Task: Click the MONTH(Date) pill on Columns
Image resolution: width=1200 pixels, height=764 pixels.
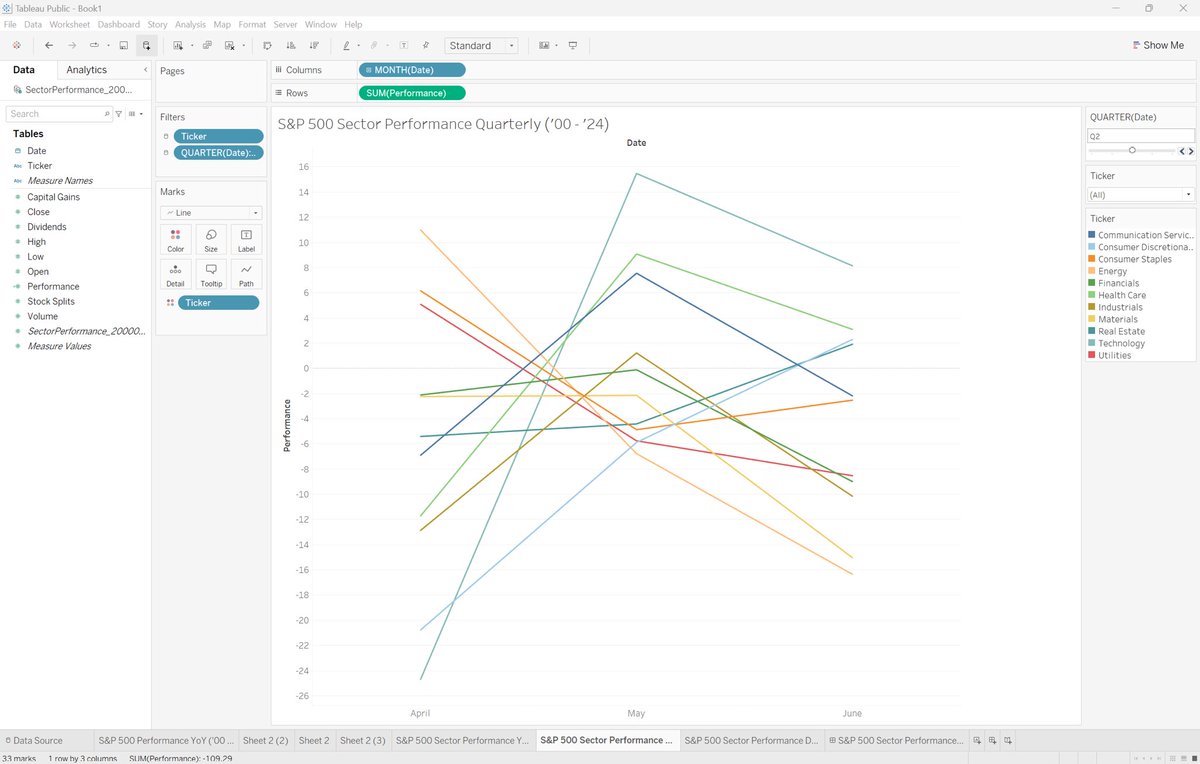Action: tap(412, 70)
